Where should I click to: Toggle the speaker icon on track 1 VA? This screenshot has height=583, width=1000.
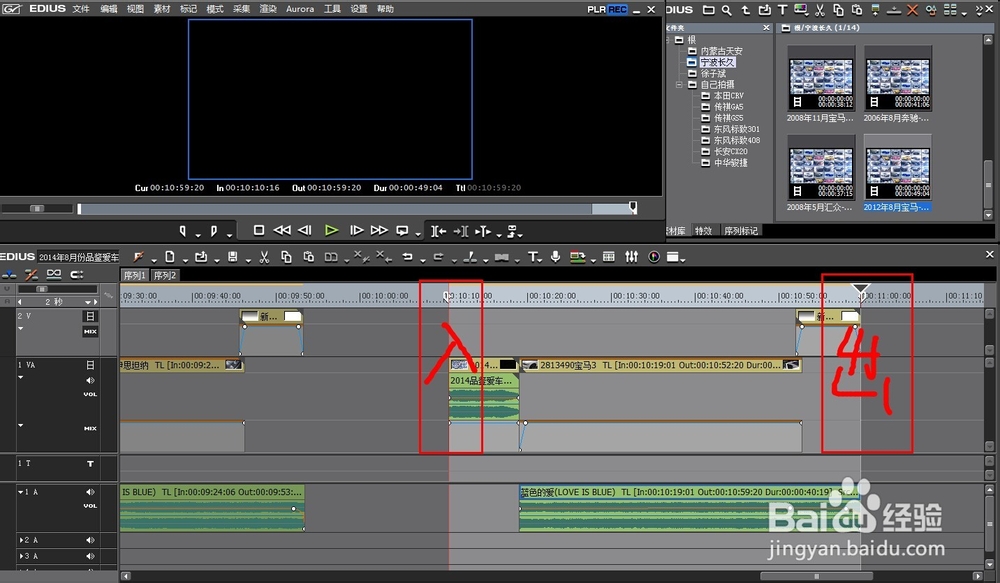[90, 380]
